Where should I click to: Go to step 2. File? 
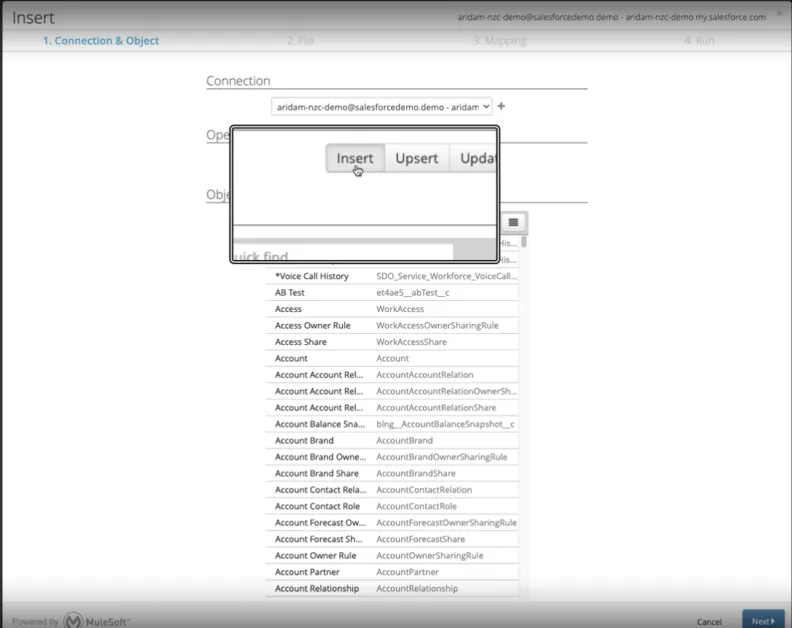(301, 40)
